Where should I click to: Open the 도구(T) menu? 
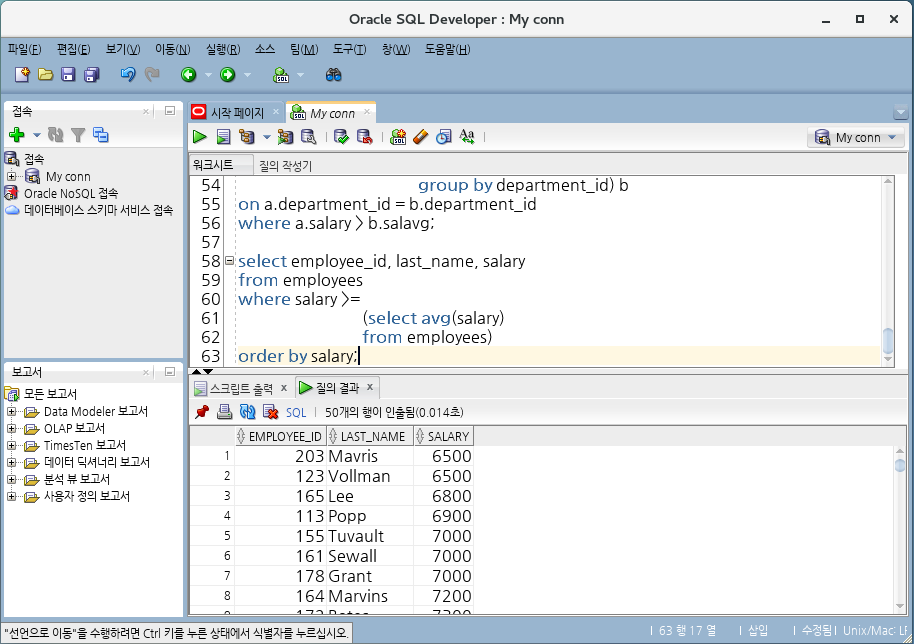coord(349,50)
